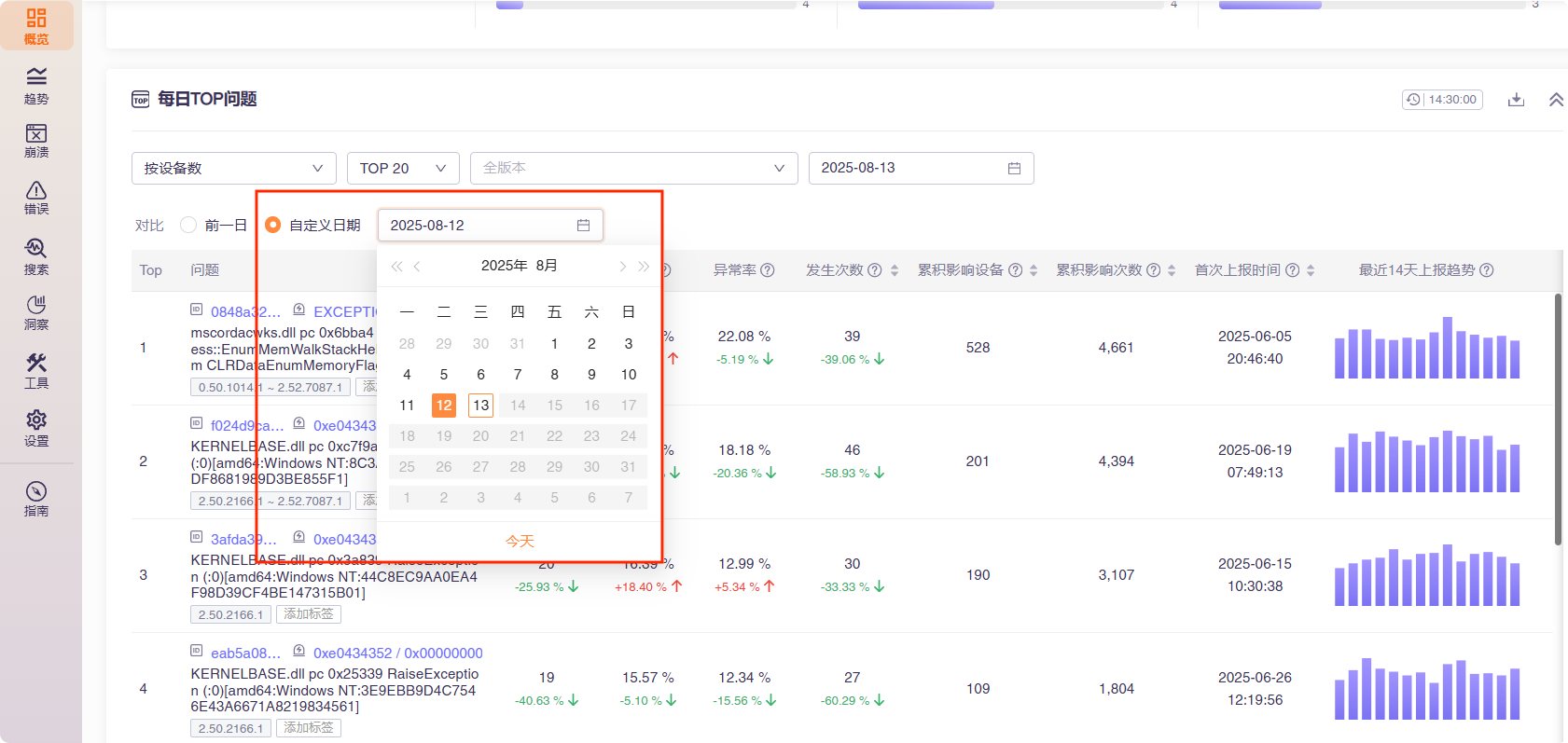
Task: Click the 2025年 year label in calendar
Action: click(505, 266)
